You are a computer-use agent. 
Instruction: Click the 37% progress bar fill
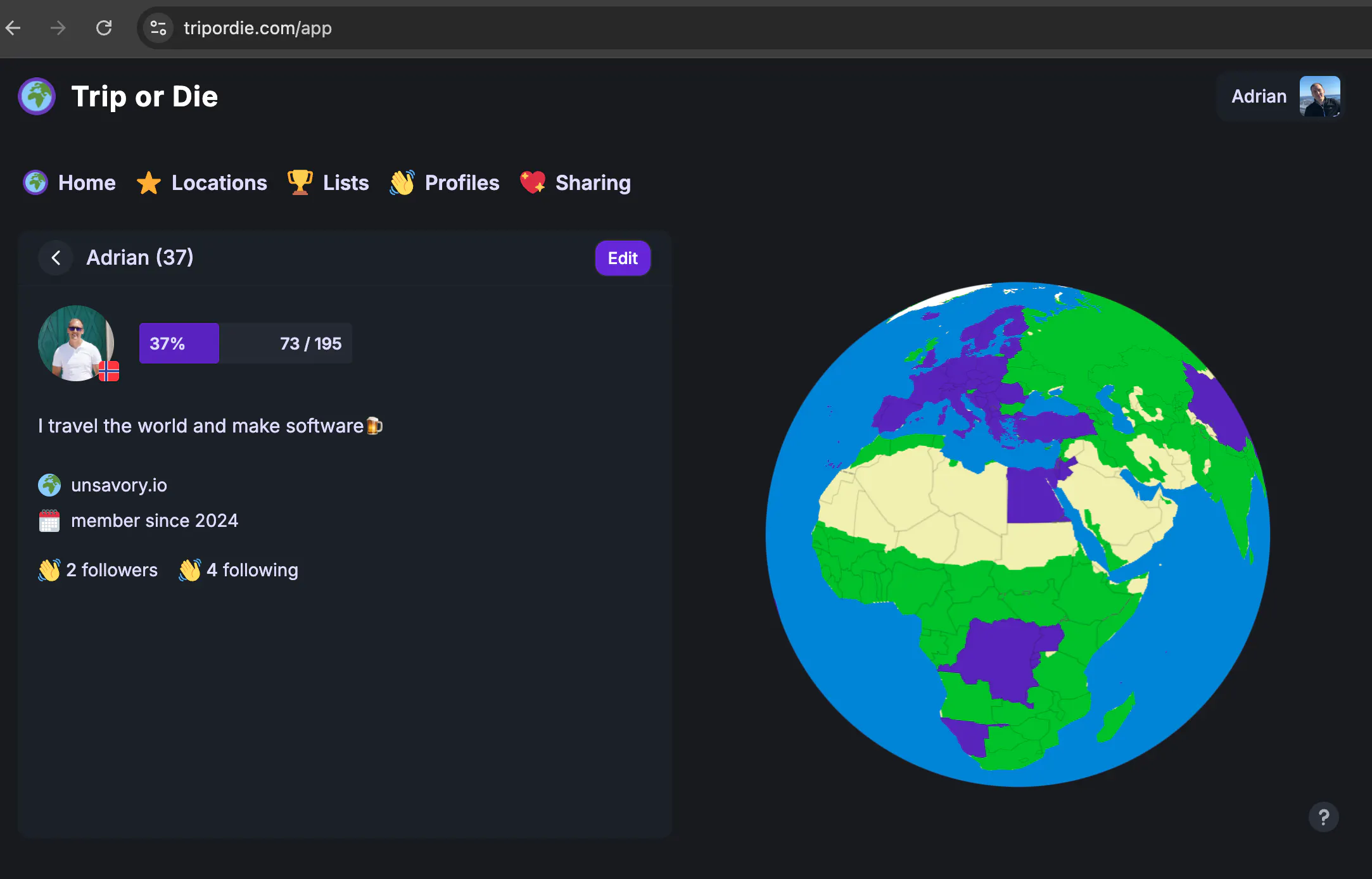click(179, 343)
